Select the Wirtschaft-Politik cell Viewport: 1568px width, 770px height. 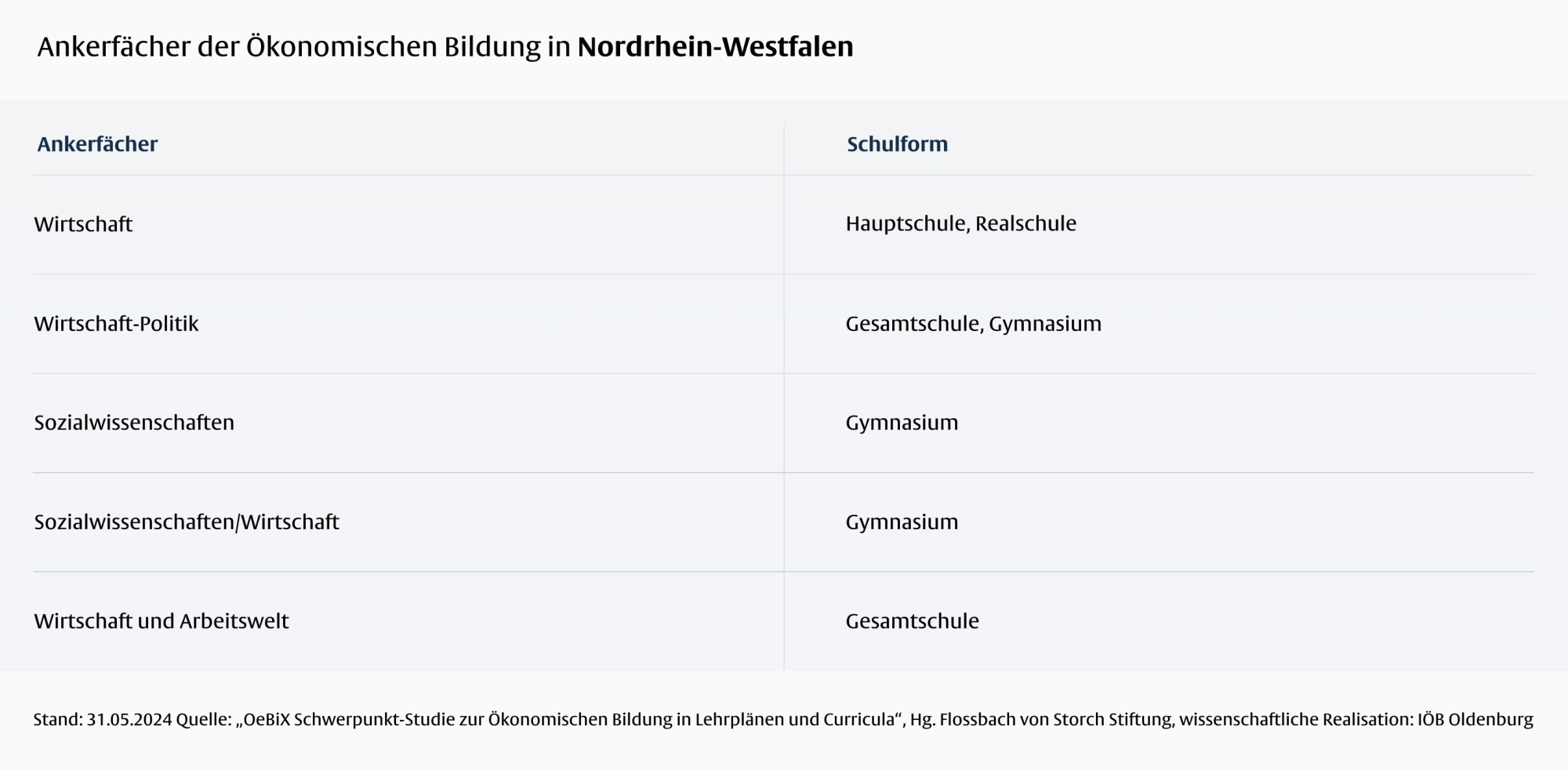[x=116, y=324]
